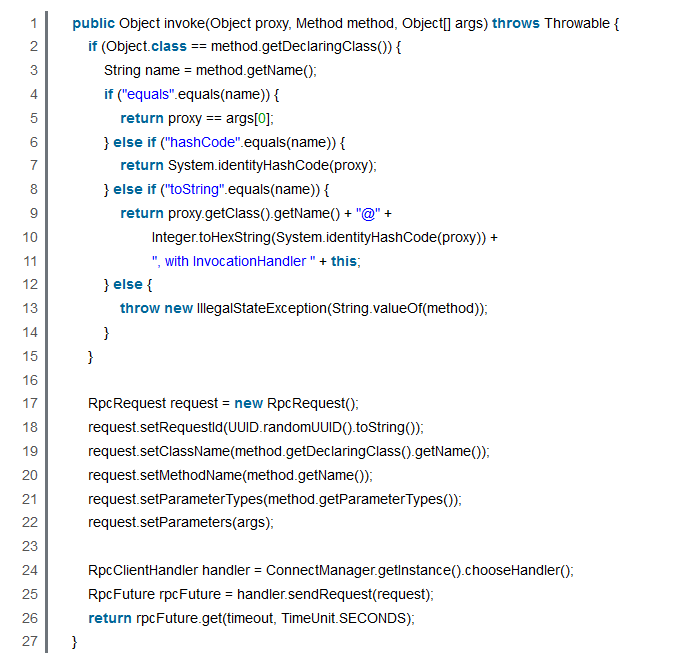Click the ", with InvocationHandler " string
Viewport: 679px width, 659px height.
pos(233,261)
